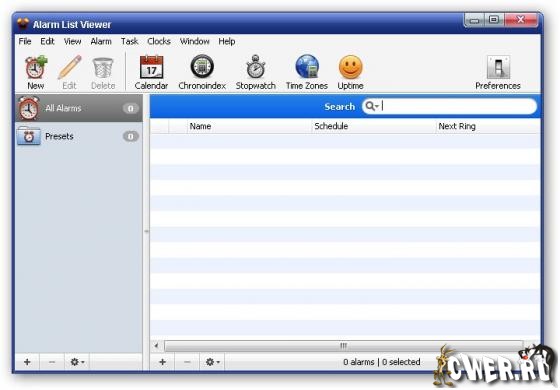Add alarm with list plus button

[x=162, y=362]
